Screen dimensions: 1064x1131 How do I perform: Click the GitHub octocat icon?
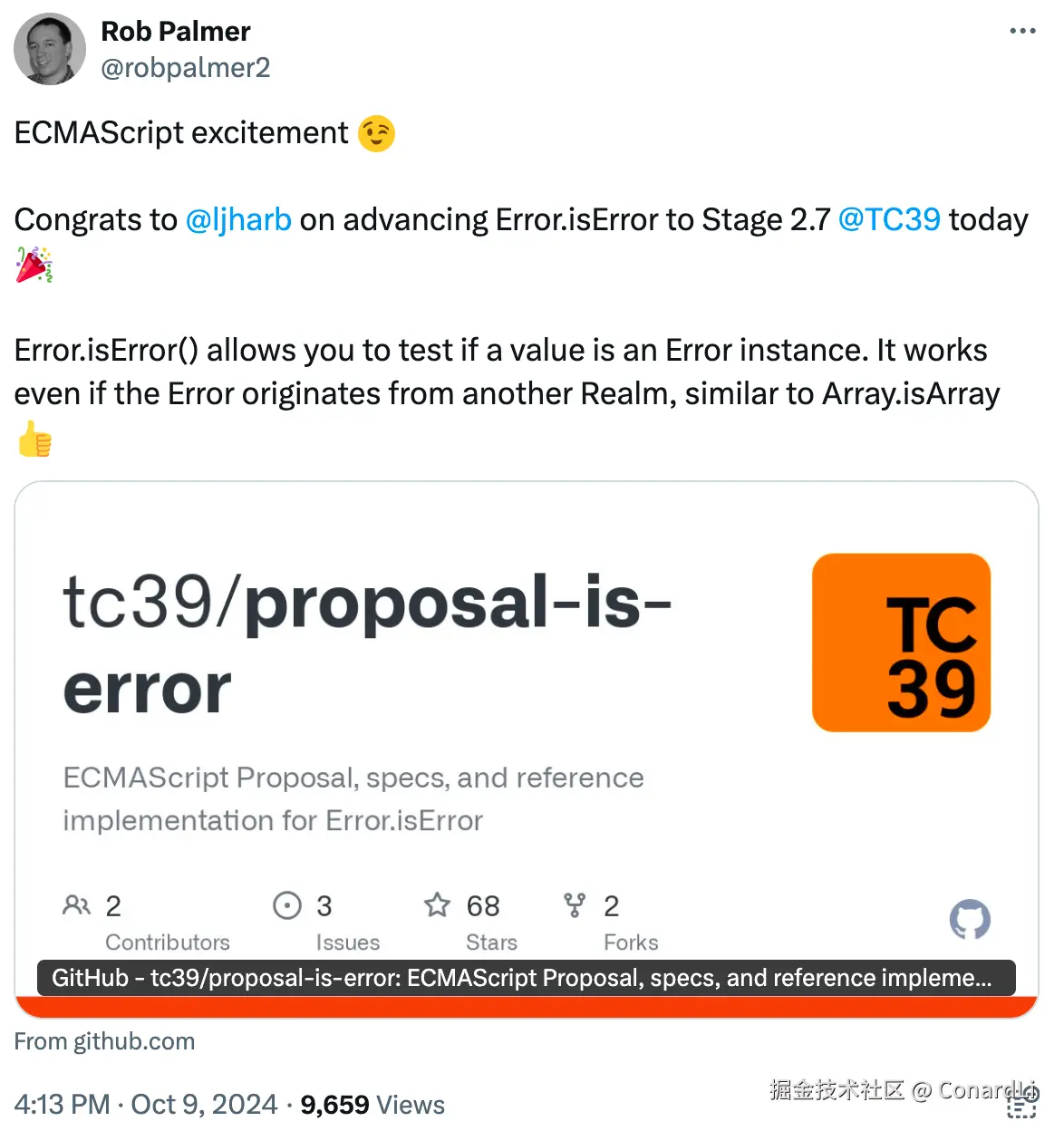coord(970,920)
